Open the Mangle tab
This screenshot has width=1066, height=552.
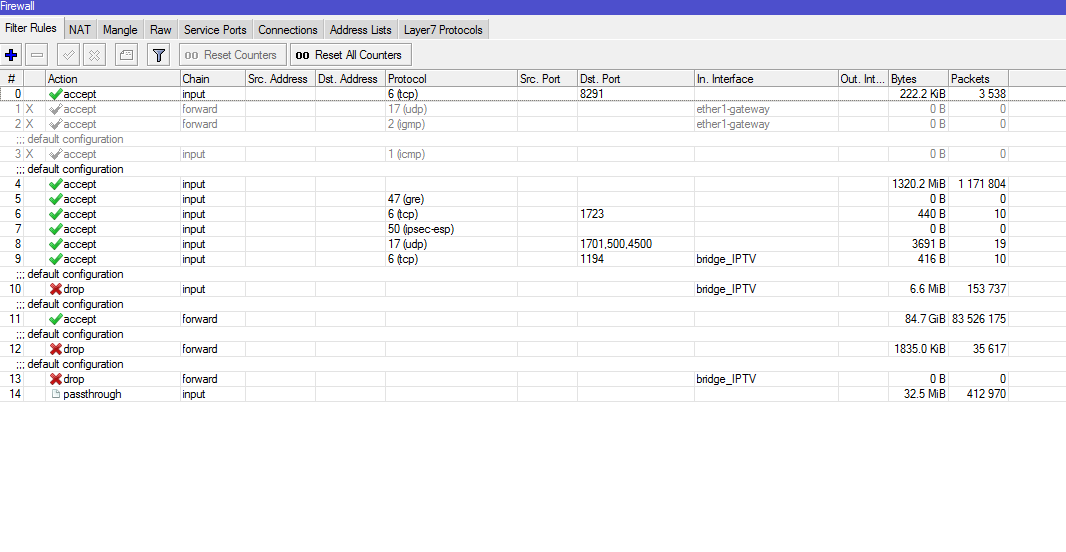pyautogui.click(x=120, y=30)
